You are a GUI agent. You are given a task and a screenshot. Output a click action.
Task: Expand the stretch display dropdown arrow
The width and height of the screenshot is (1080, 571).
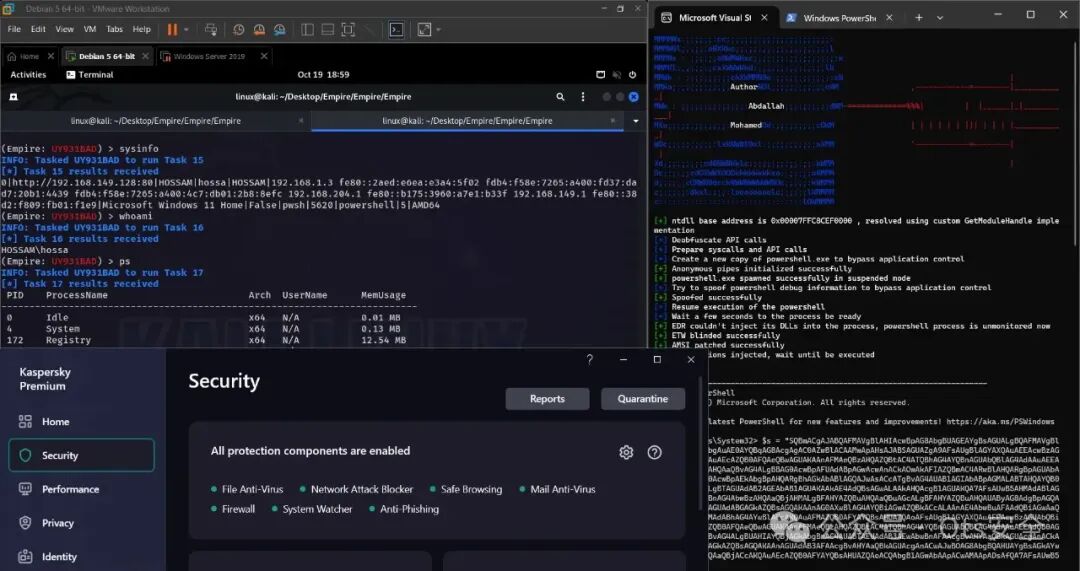(x=439, y=30)
